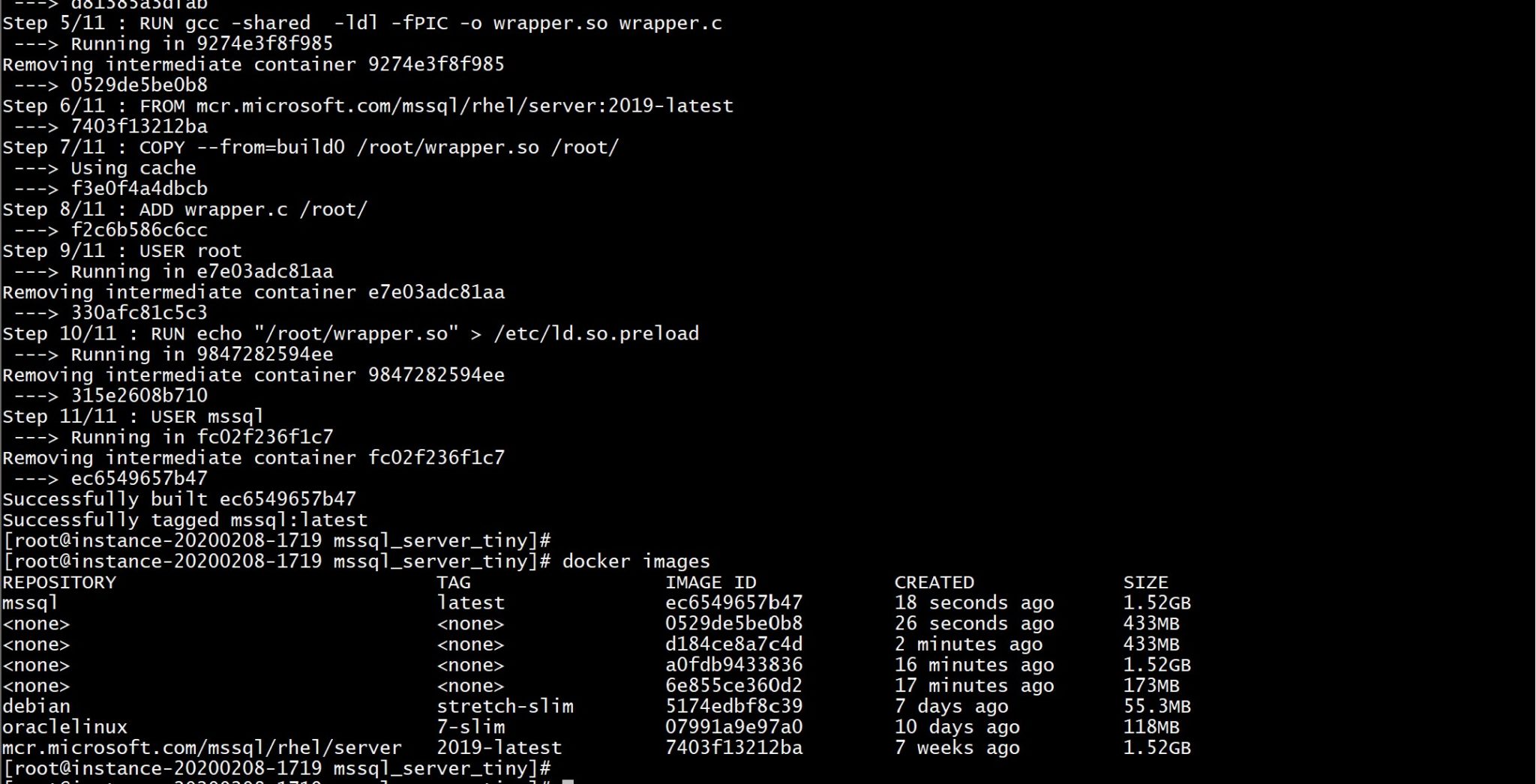
Task: Click the IMAGE ID column header
Action: coord(710,582)
